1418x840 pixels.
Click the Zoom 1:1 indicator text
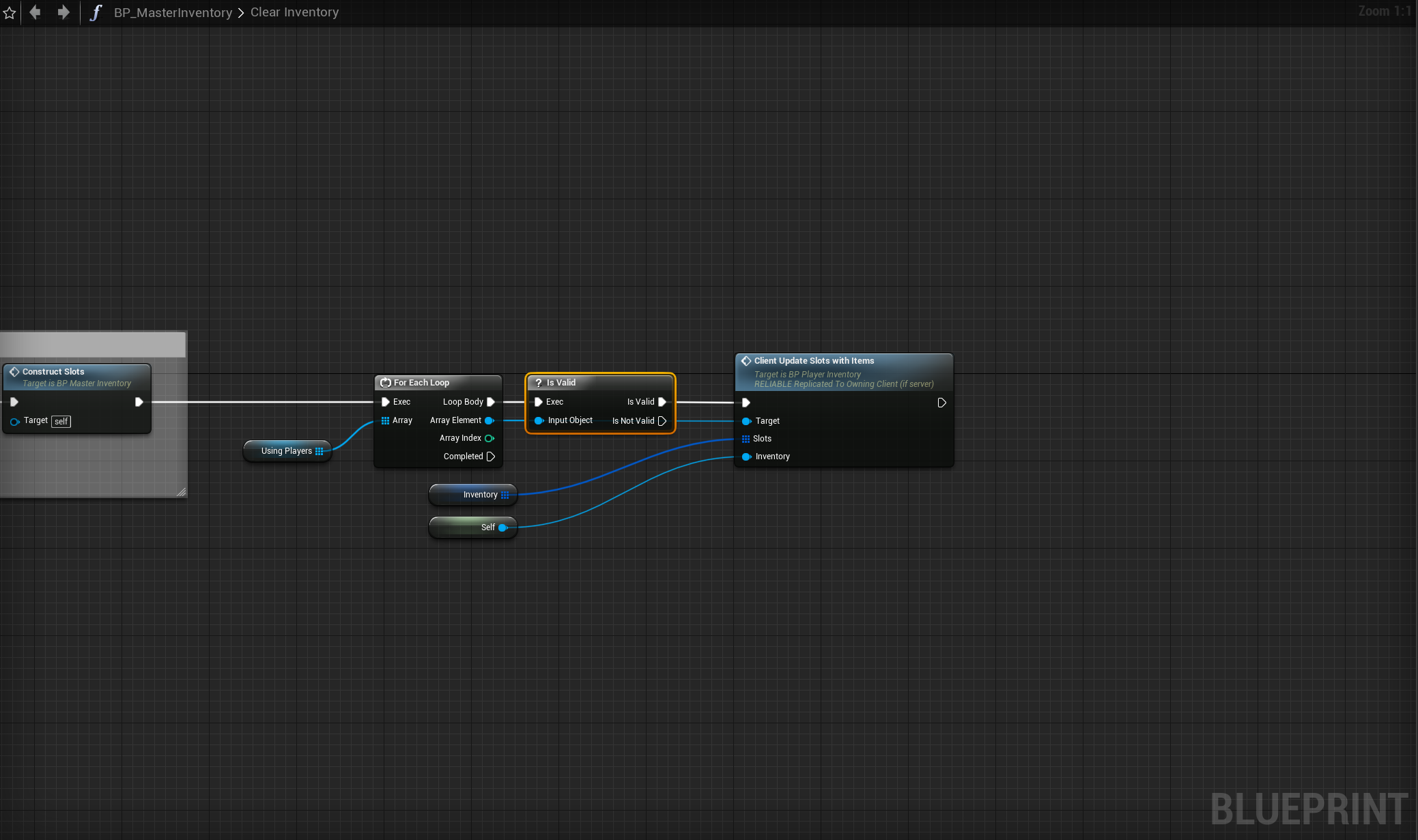tap(1384, 11)
